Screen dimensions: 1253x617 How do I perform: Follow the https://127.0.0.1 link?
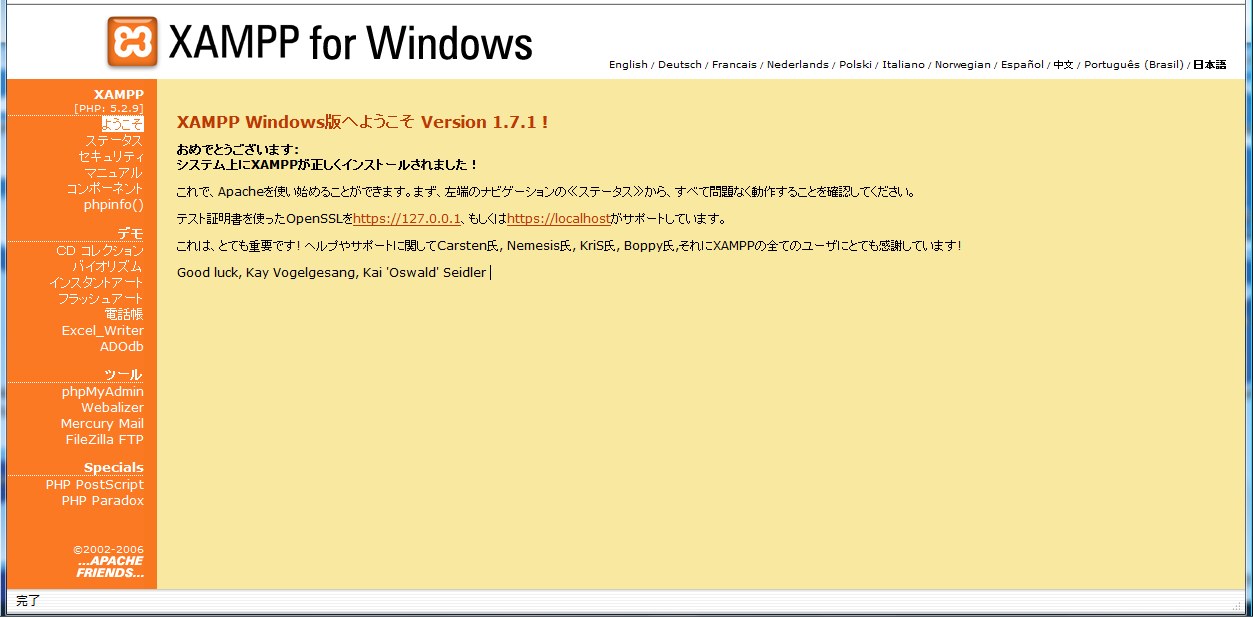pyautogui.click(x=407, y=219)
